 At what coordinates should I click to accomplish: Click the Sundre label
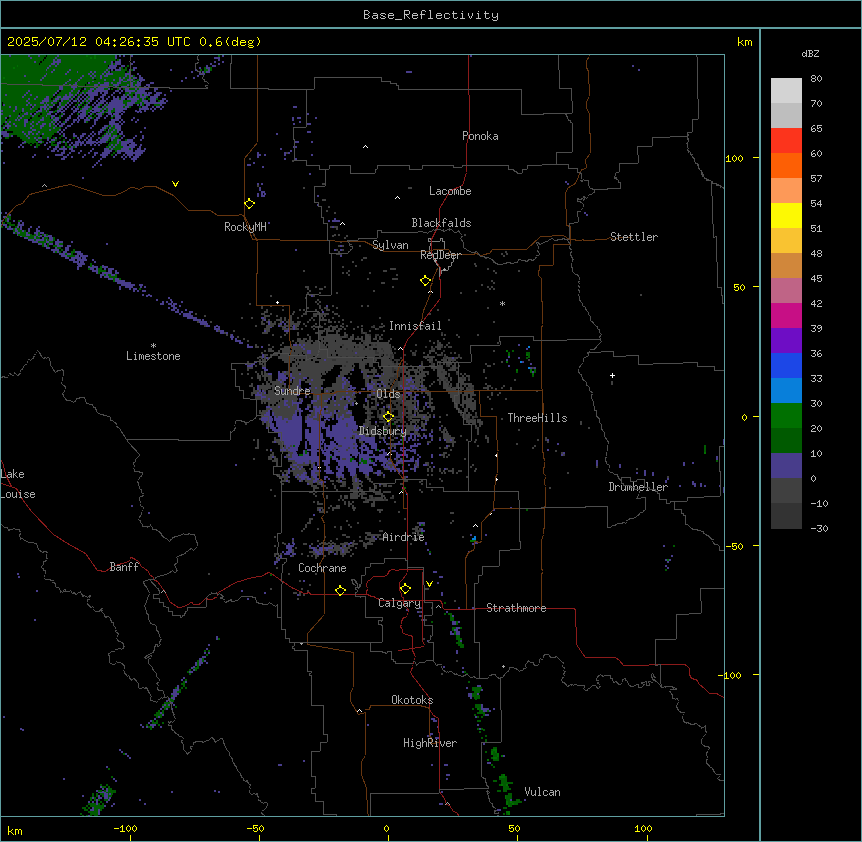point(292,391)
